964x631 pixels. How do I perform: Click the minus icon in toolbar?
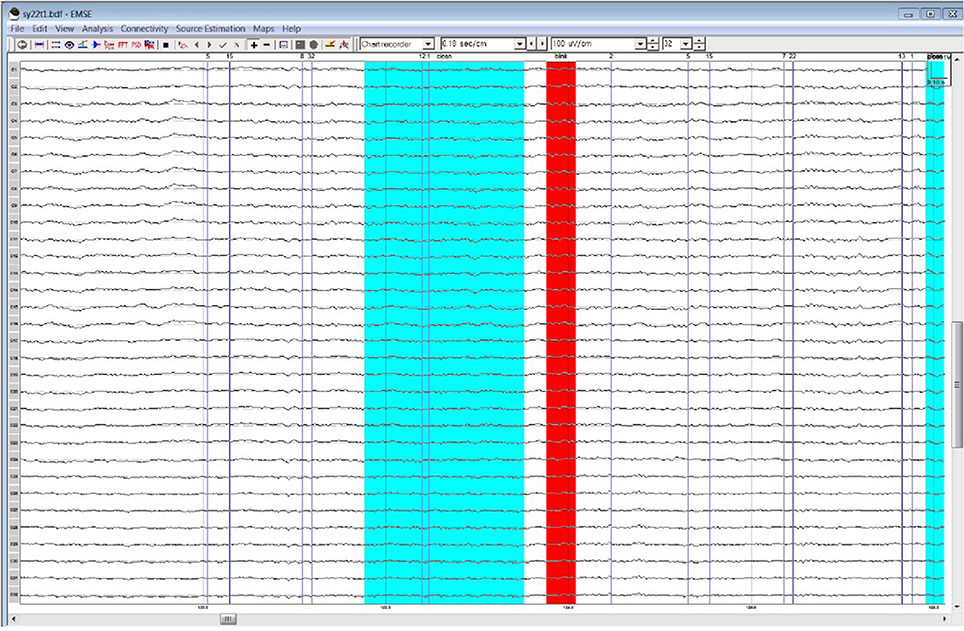tap(267, 44)
